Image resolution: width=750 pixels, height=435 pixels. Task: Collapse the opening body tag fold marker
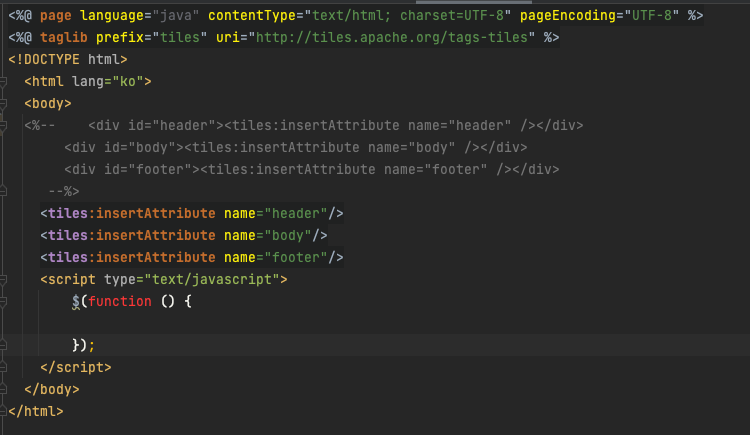pyautogui.click(x=3, y=104)
